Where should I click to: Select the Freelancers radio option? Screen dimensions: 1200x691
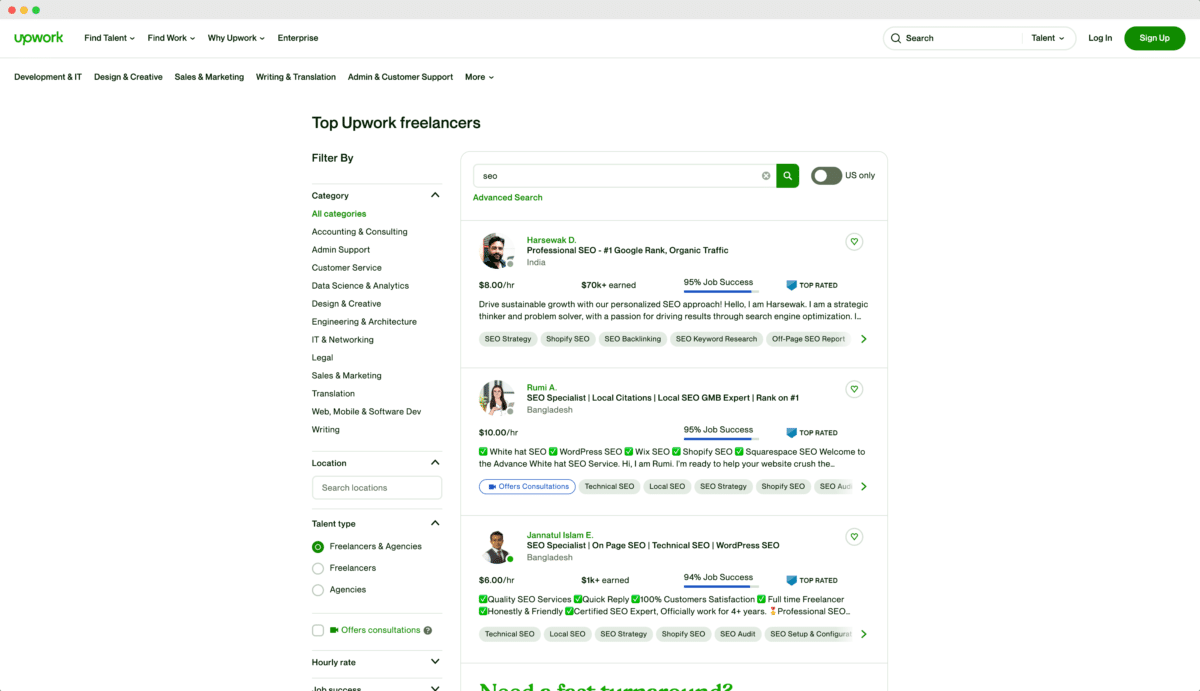click(318, 568)
